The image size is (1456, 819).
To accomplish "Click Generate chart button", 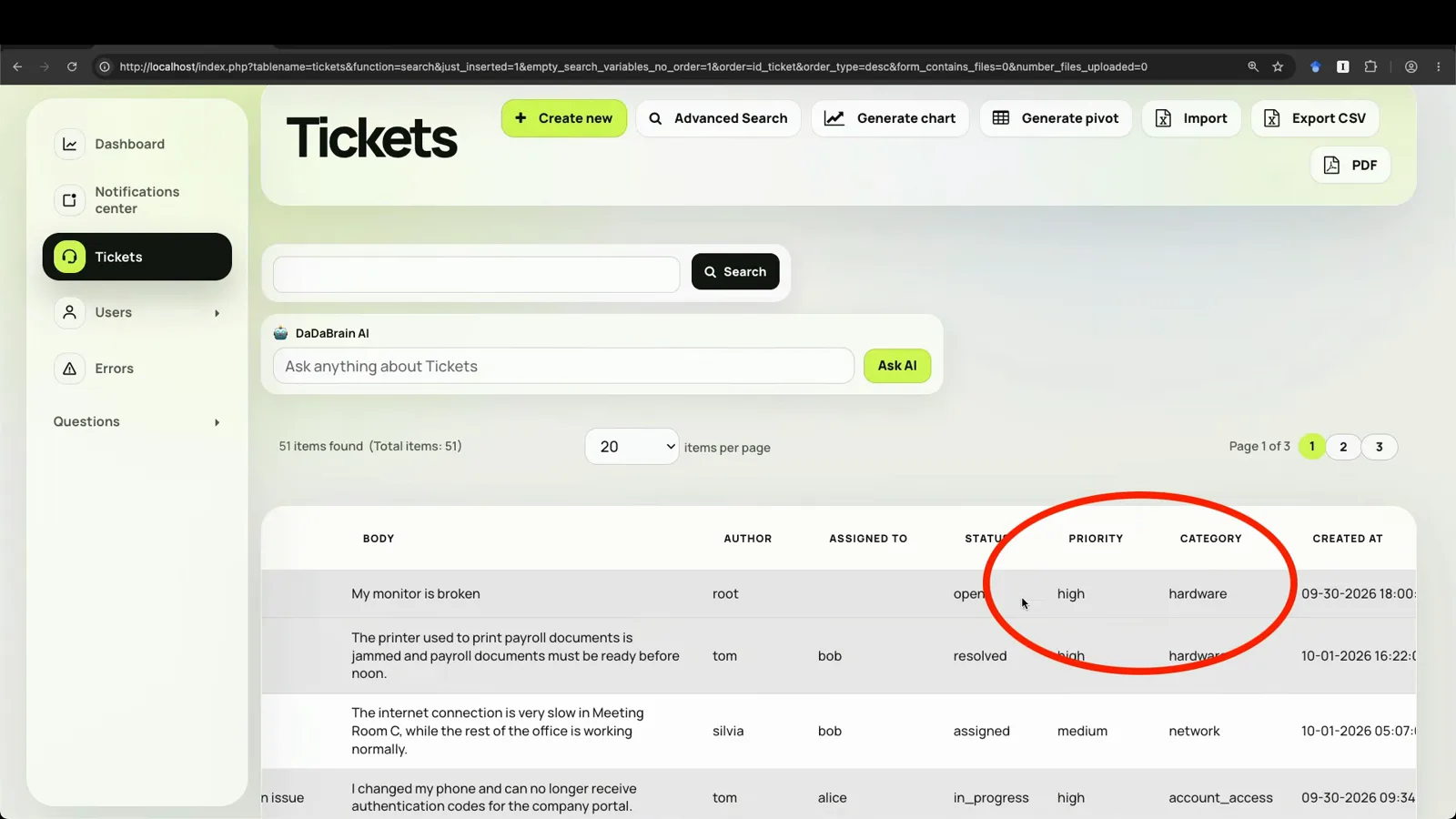I will 890,118.
